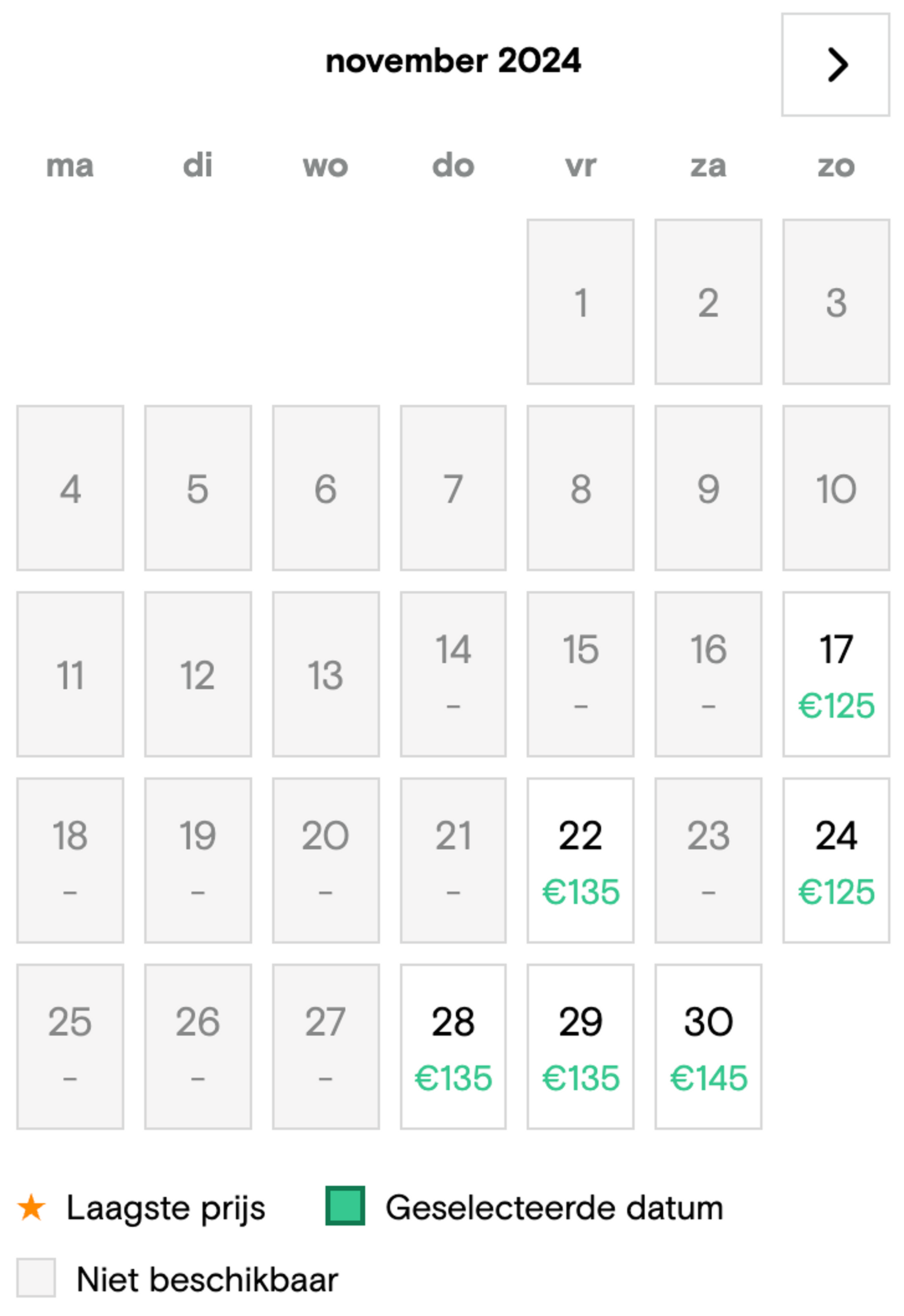Select November 29 priced €135
The width and height of the screenshot is (904, 1316).
[580, 1046]
